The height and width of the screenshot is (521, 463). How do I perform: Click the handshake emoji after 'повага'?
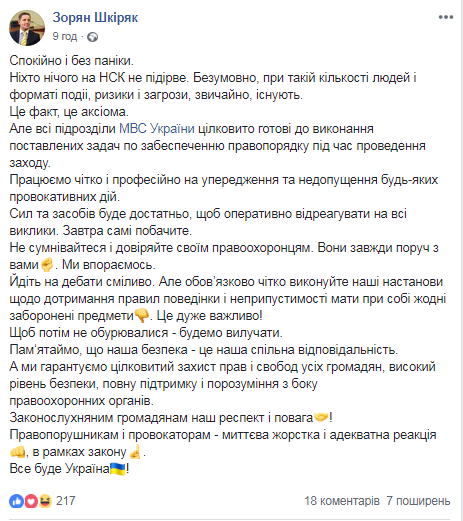(x=321, y=417)
